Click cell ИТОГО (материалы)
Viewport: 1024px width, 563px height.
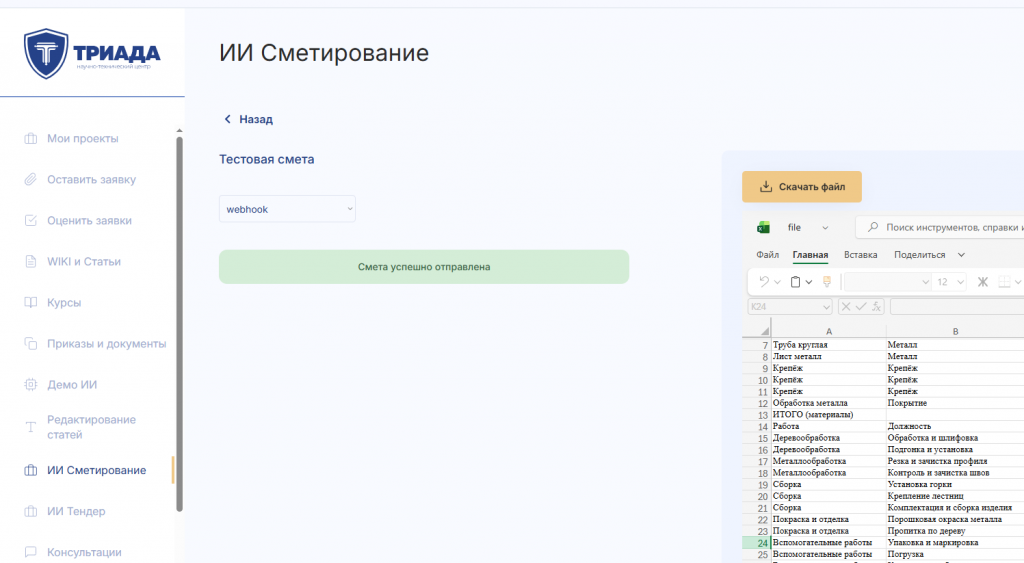tap(829, 414)
